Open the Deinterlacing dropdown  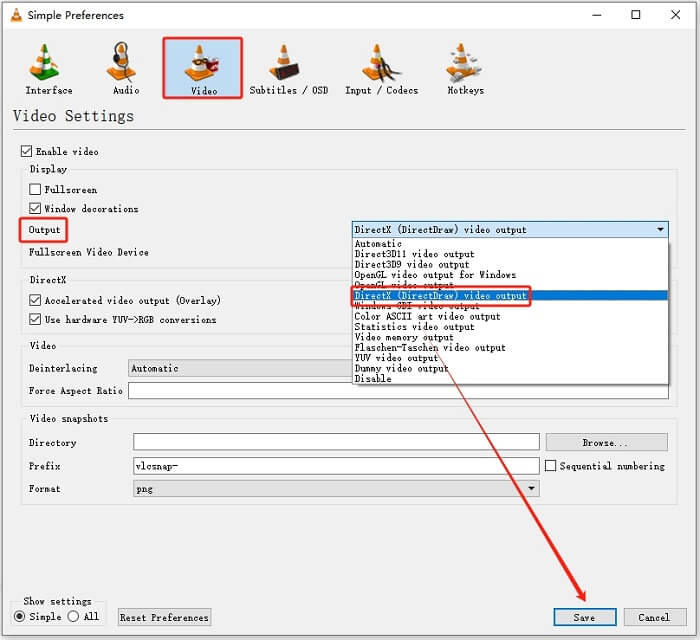(x=241, y=368)
